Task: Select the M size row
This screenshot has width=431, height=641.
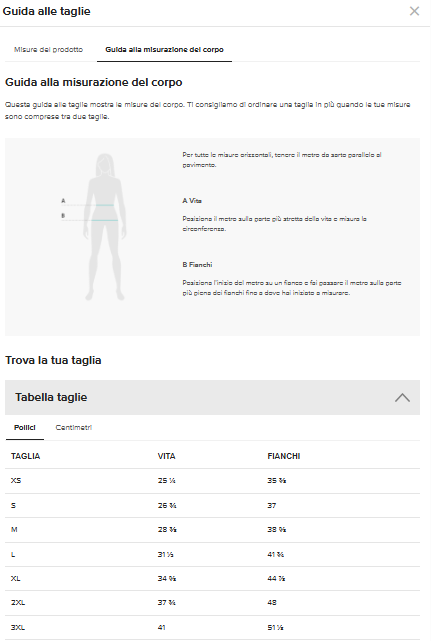Action: pos(212,530)
